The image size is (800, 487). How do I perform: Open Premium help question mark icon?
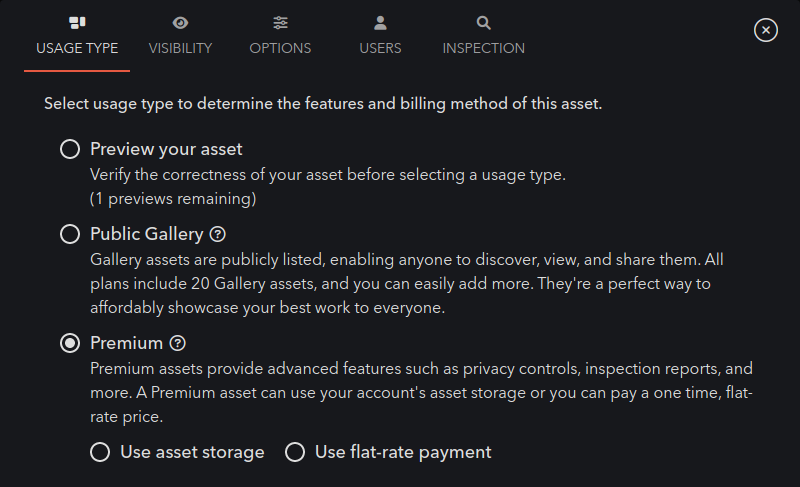coord(178,343)
